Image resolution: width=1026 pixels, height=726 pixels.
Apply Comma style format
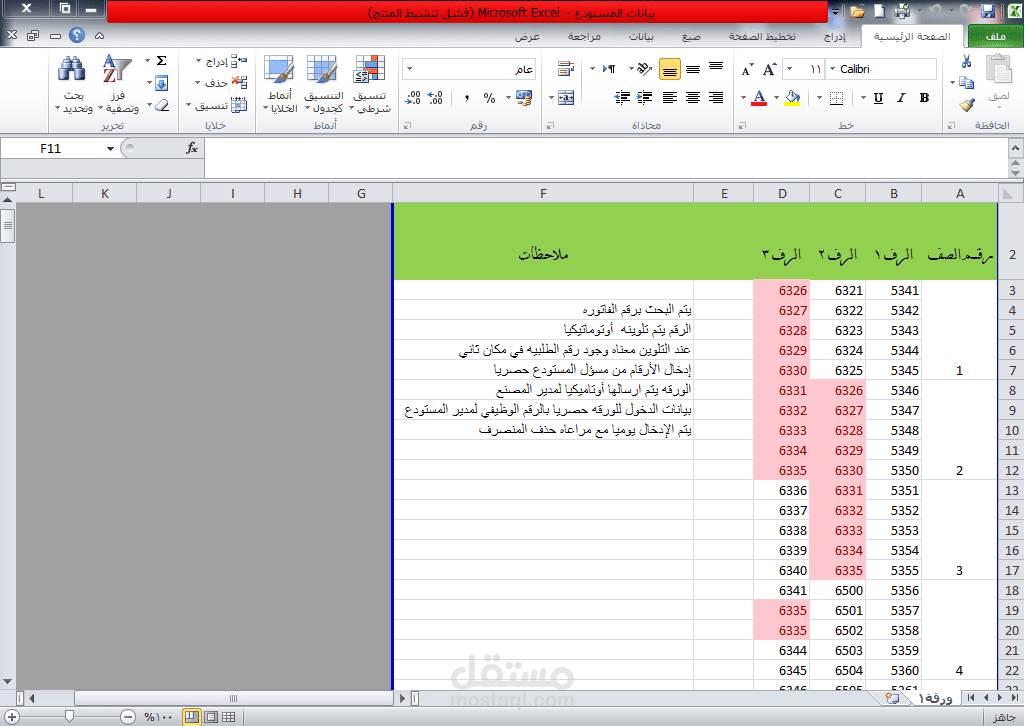pyautogui.click(x=467, y=98)
